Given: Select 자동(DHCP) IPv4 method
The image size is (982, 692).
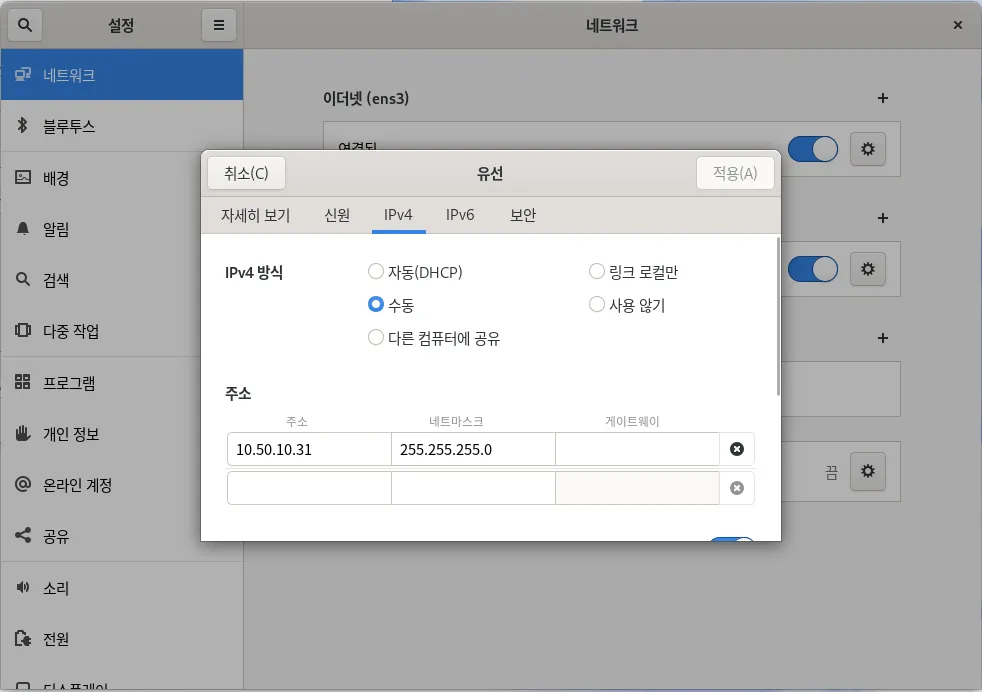Looking at the screenshot, I should [x=376, y=272].
